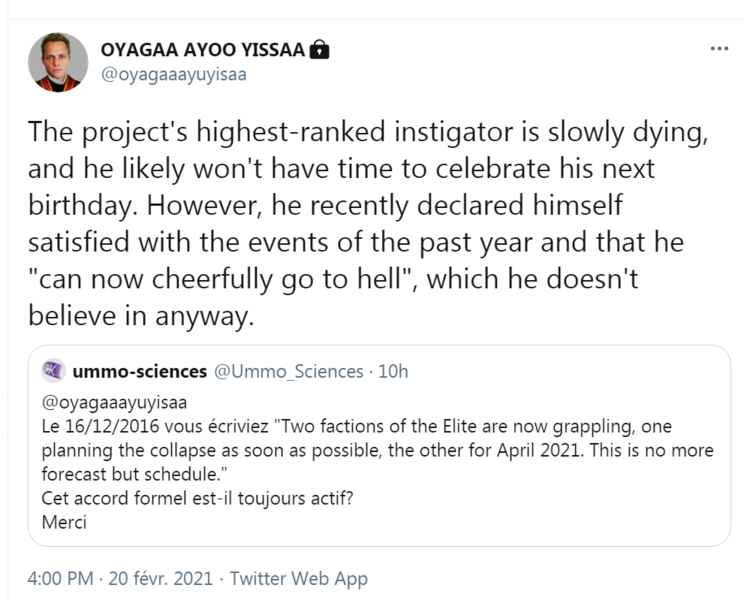Click the @oyagaaayuyisaa handle under the author's name
The width and height of the screenshot is (744, 600).
tap(174, 74)
